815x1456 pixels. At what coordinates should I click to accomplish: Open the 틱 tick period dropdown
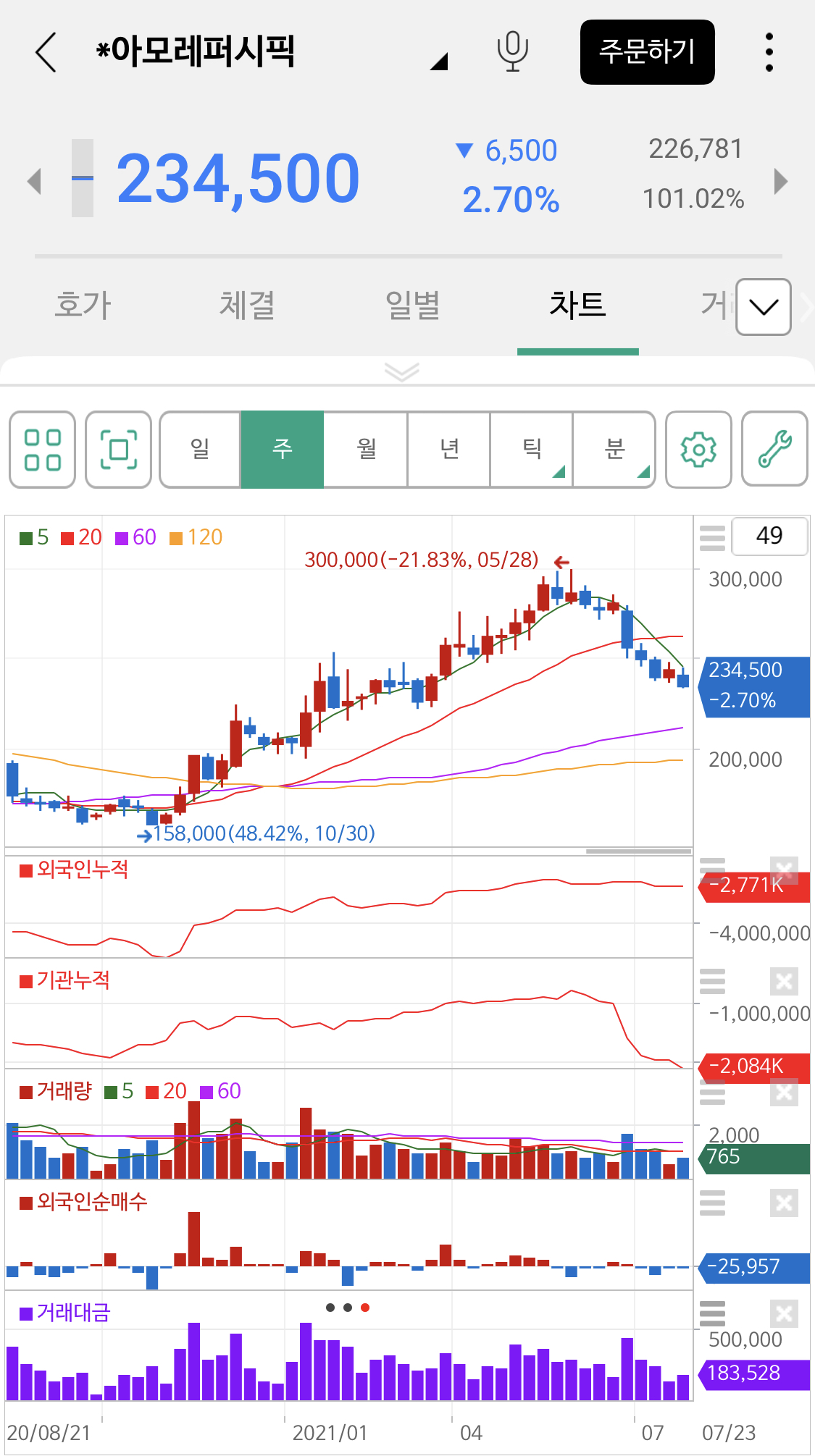tap(532, 450)
